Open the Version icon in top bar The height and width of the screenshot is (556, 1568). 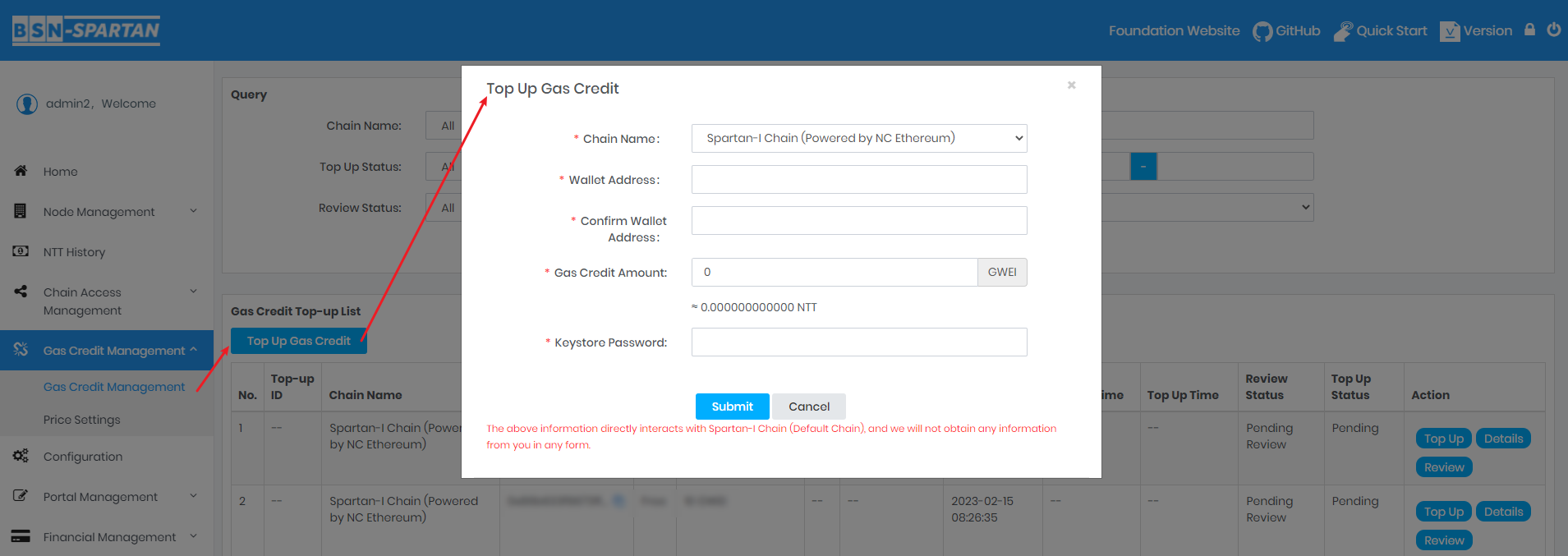tap(1449, 30)
